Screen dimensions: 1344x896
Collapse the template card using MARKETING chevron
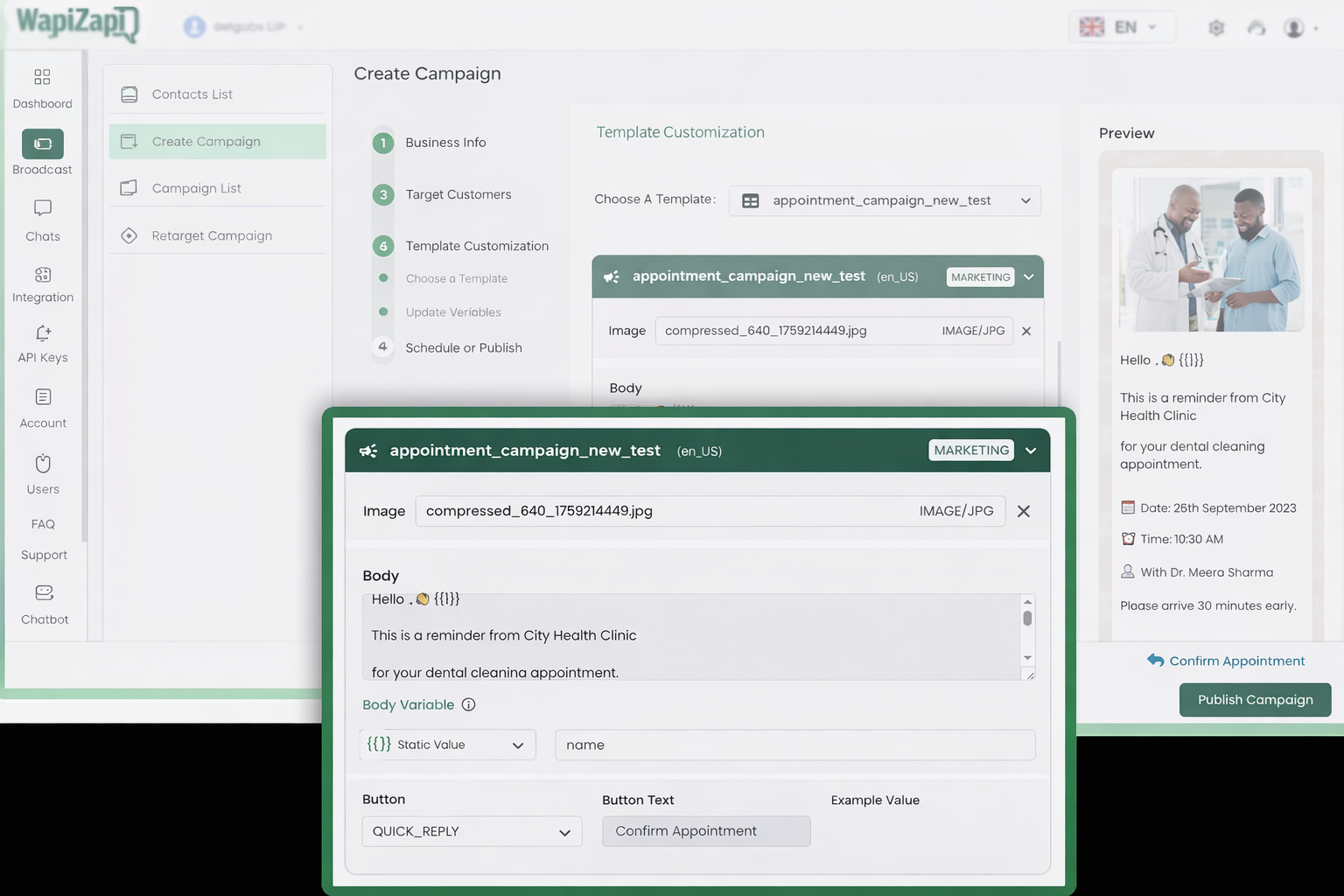pos(1031,451)
